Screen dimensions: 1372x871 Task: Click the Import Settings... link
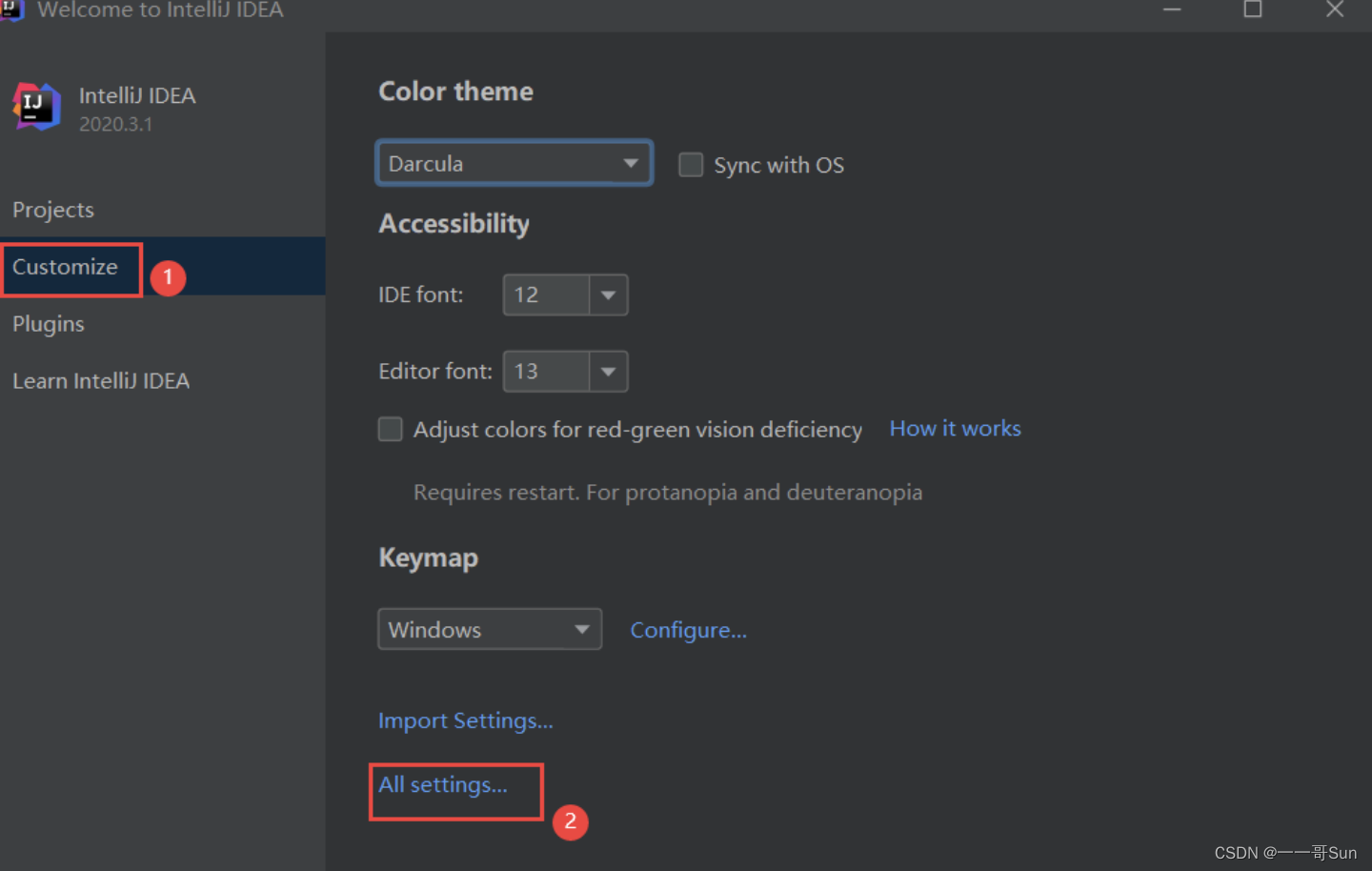click(x=465, y=720)
